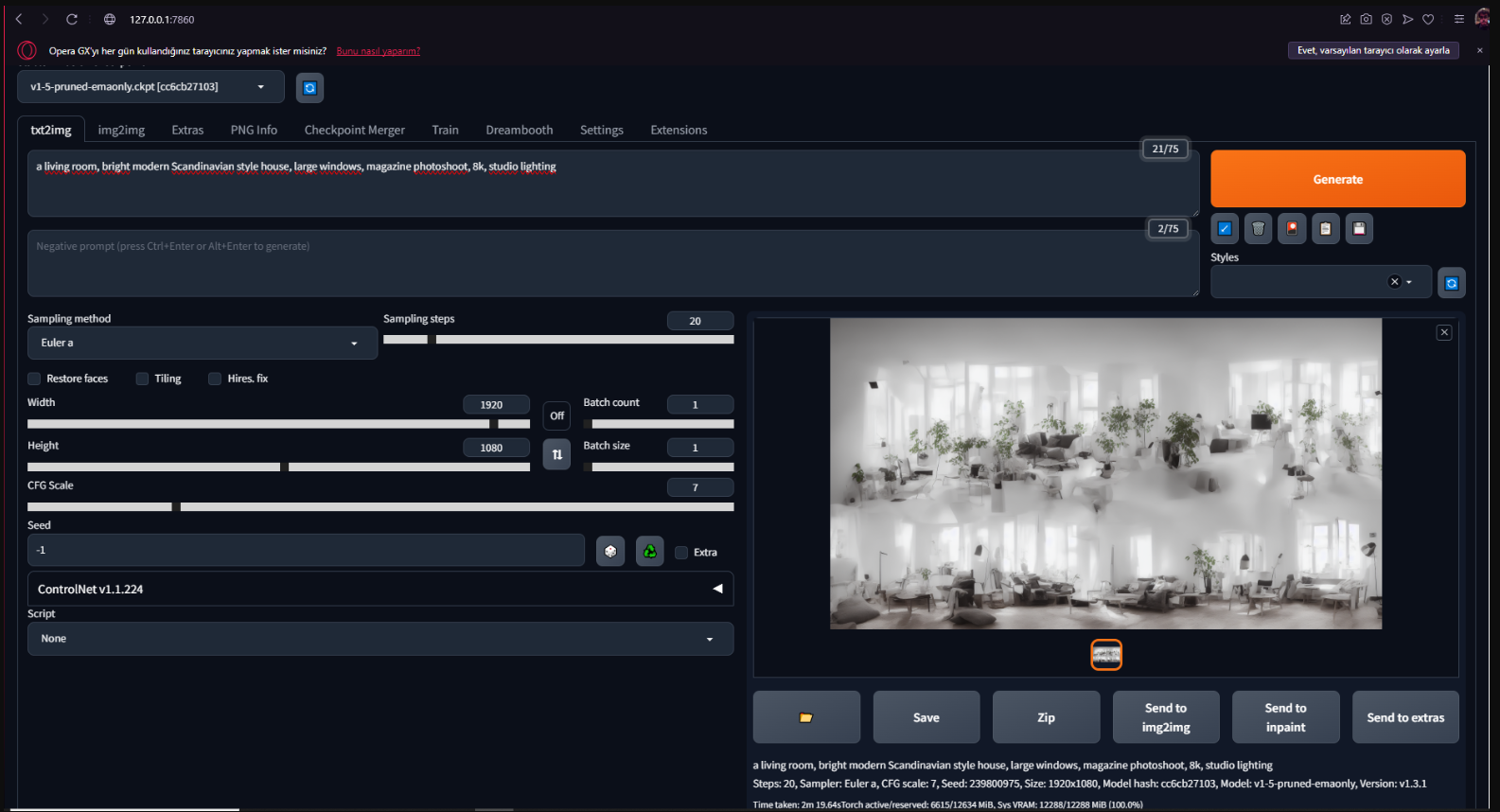
Task: Adjust the CFG Scale slider
Action: [380, 507]
